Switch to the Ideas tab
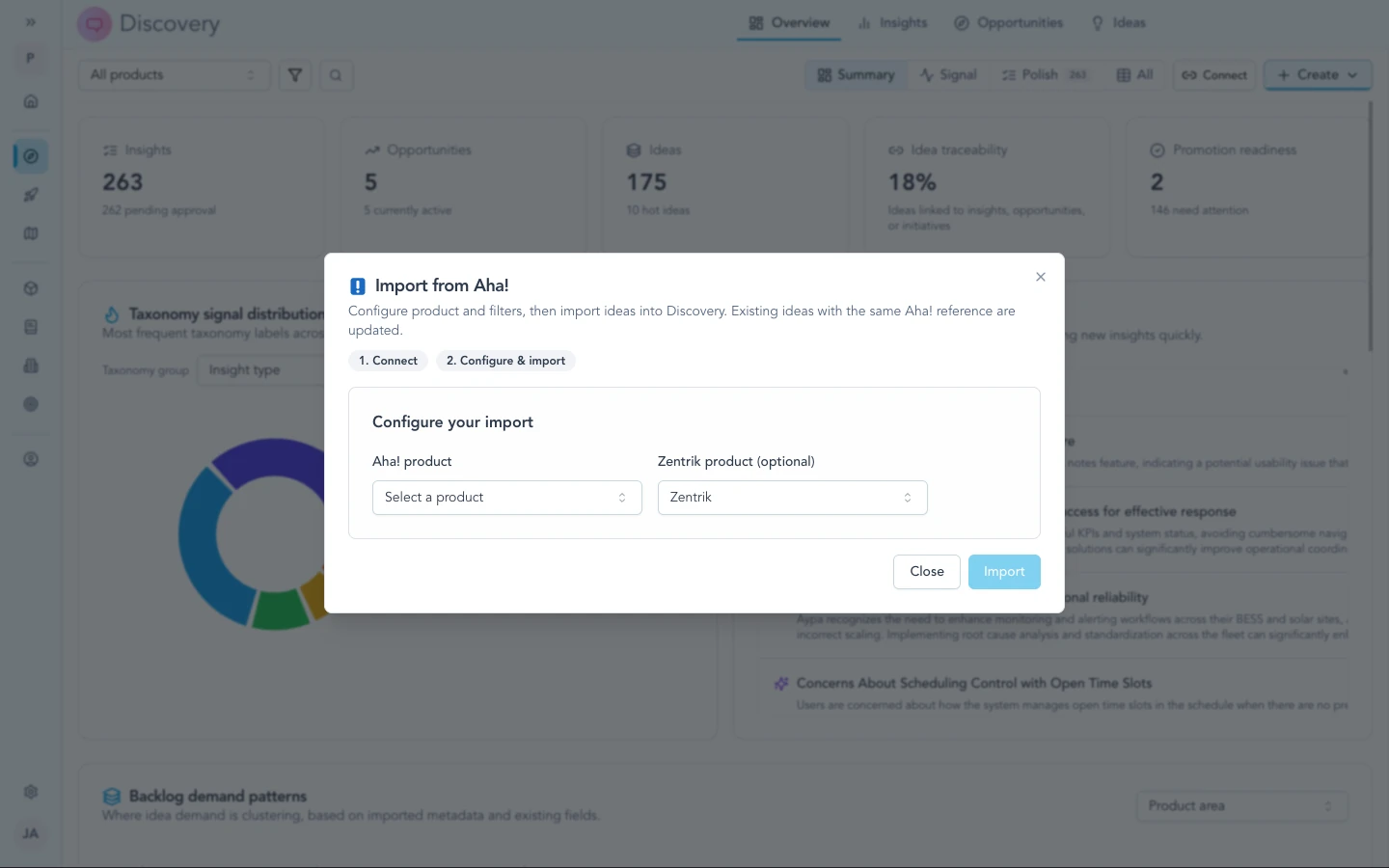Image resolution: width=1389 pixels, height=868 pixels. tap(1118, 22)
